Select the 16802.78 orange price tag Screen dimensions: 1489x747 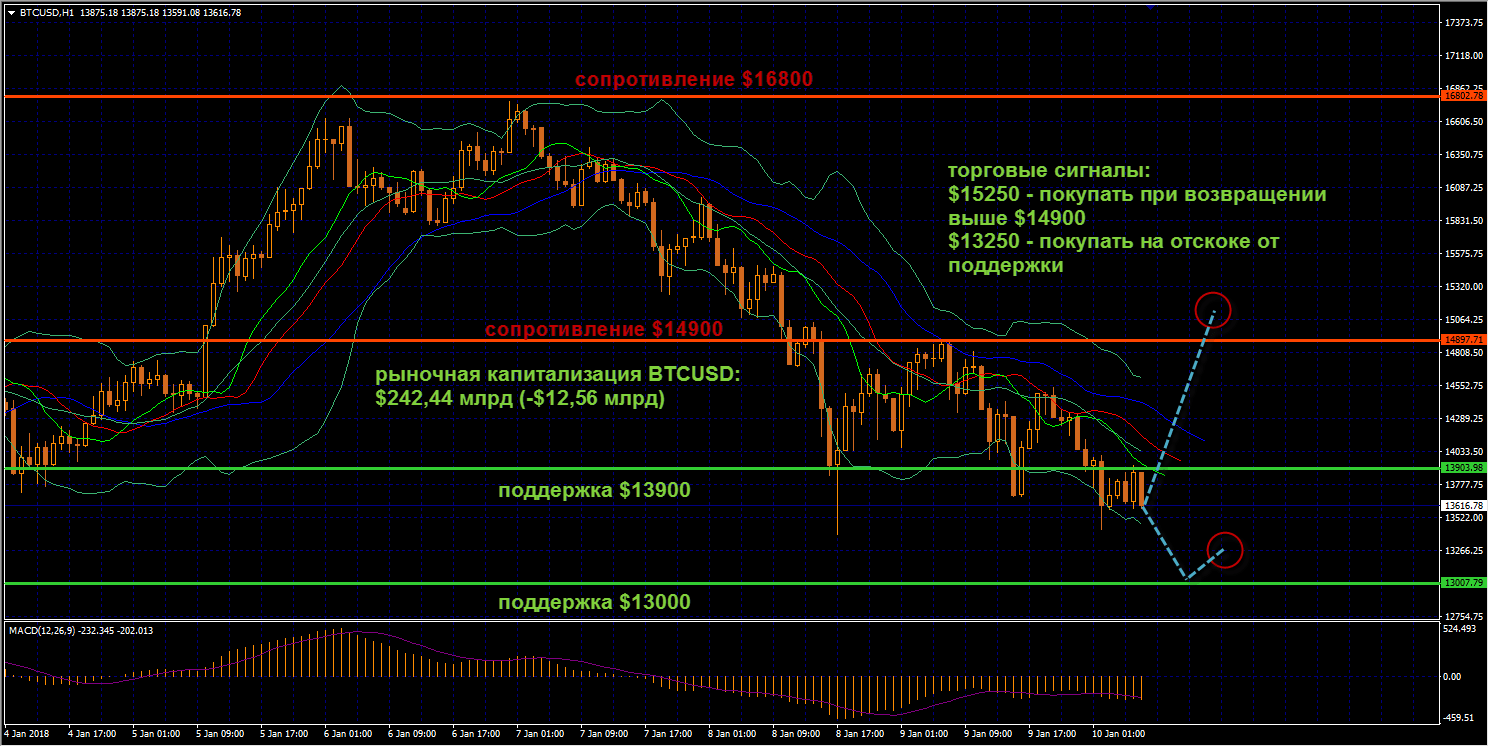[x=1463, y=96]
